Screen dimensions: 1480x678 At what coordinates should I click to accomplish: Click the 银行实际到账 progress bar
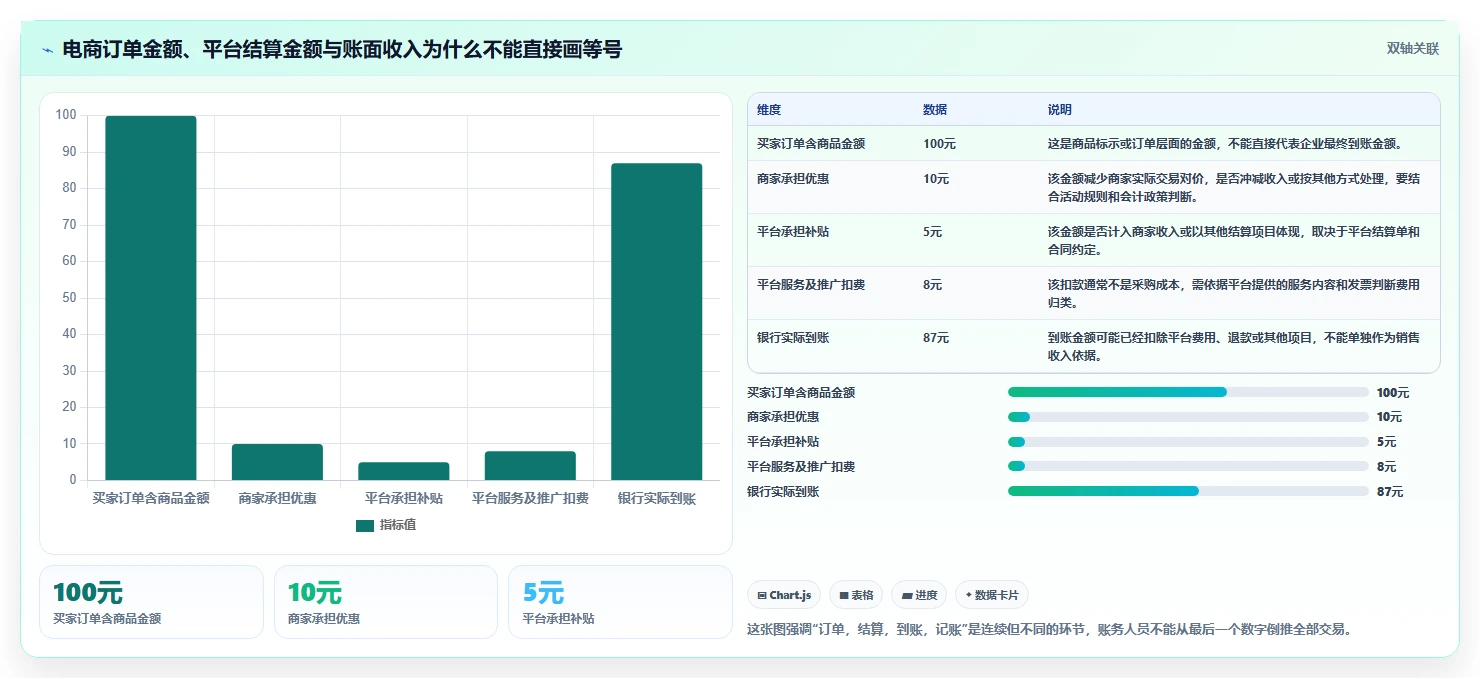[x=1188, y=491]
